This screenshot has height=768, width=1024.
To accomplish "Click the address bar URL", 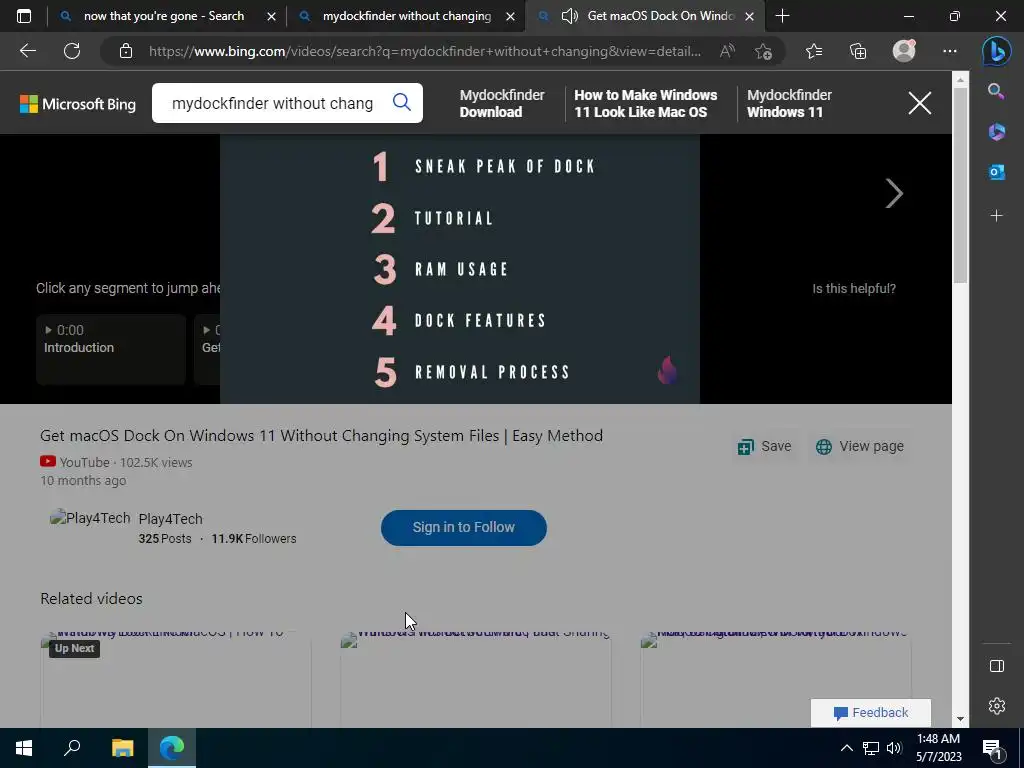I will (x=424, y=52).
